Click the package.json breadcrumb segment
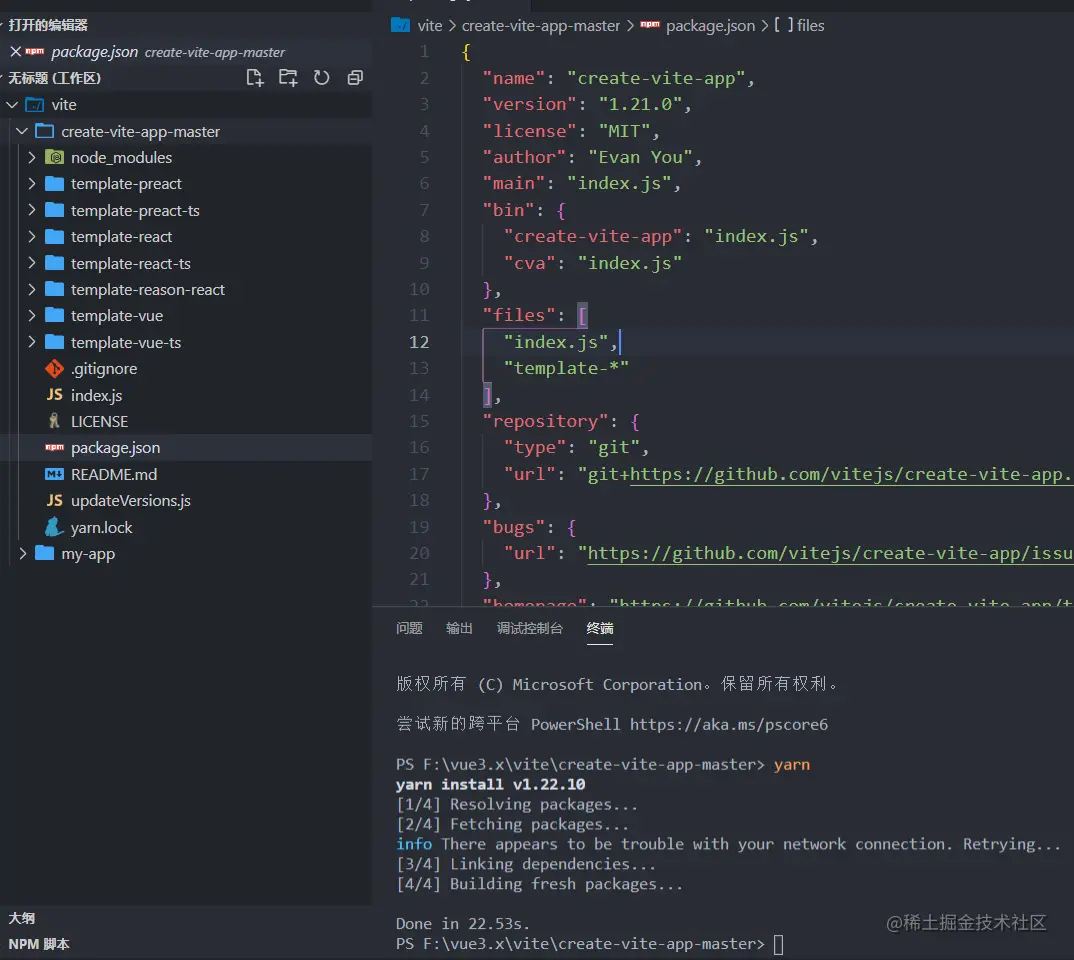Viewport: 1074px width, 960px height. (x=710, y=25)
